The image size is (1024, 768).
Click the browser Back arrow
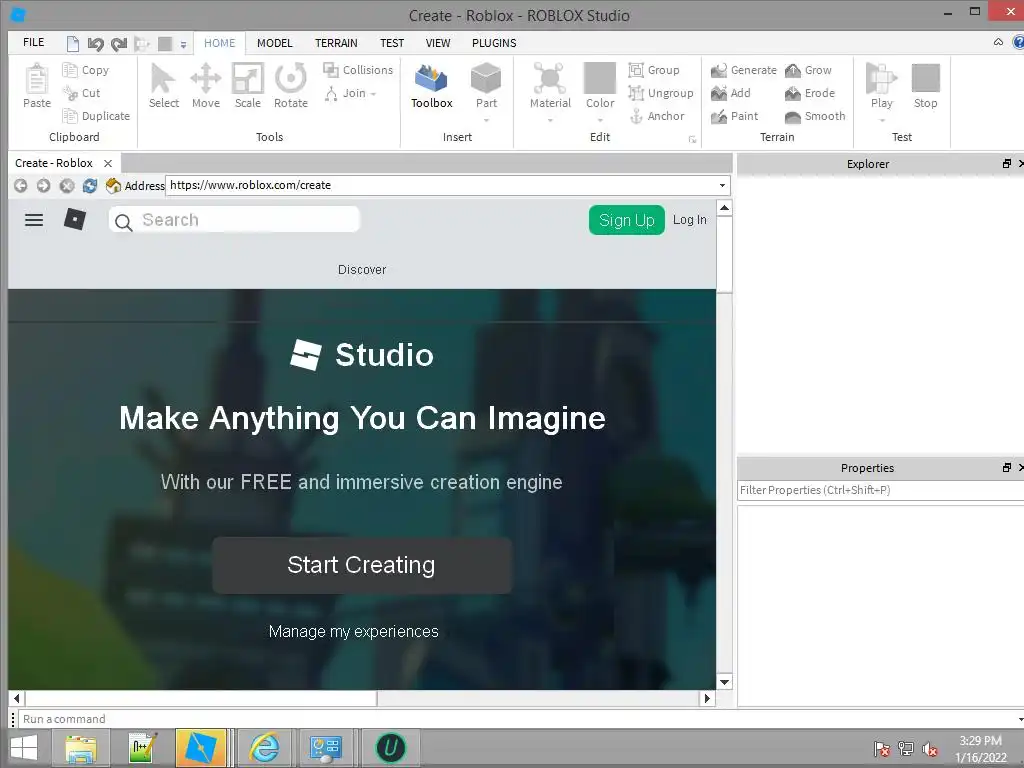click(20, 185)
